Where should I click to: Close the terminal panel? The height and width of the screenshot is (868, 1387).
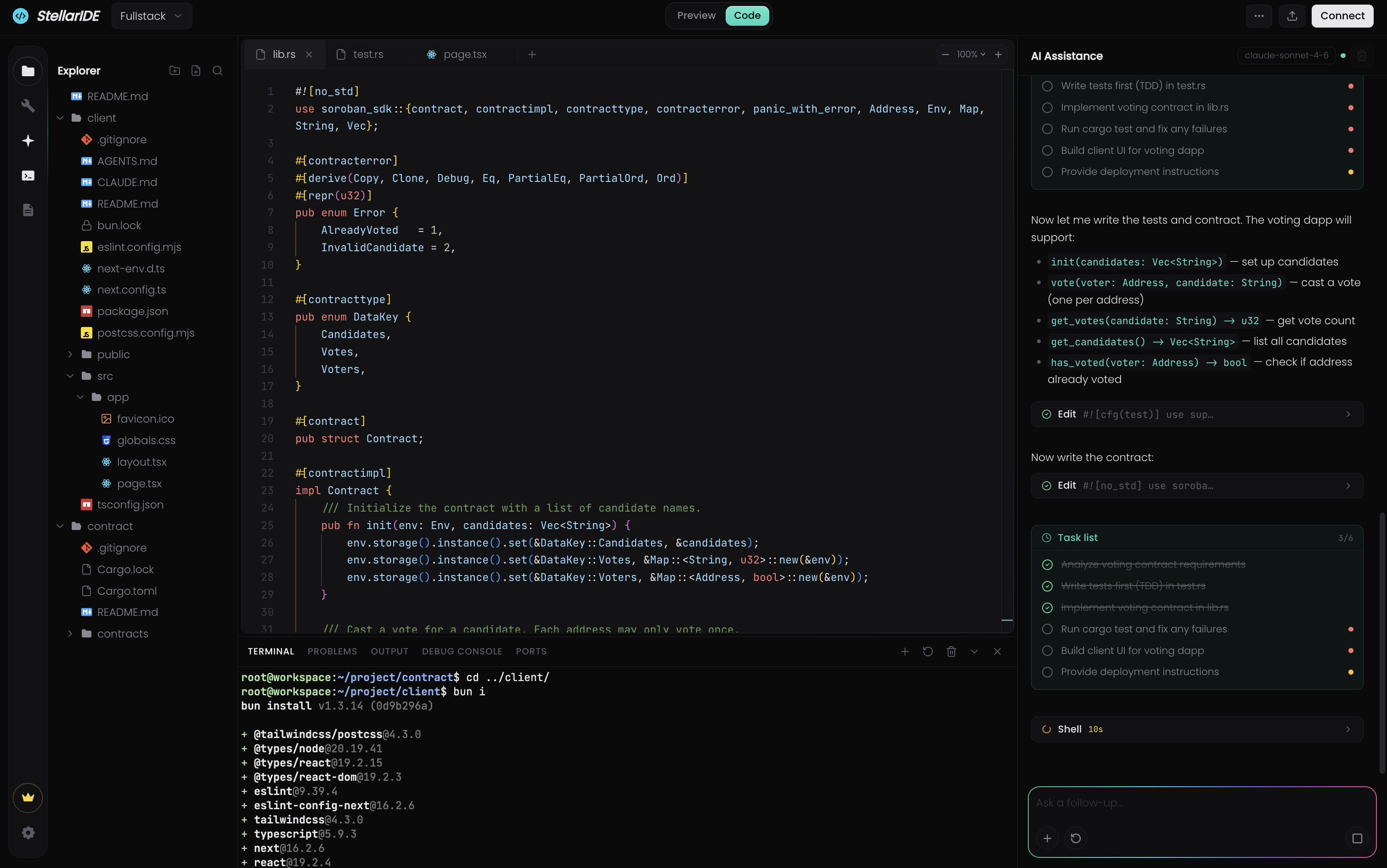997,652
